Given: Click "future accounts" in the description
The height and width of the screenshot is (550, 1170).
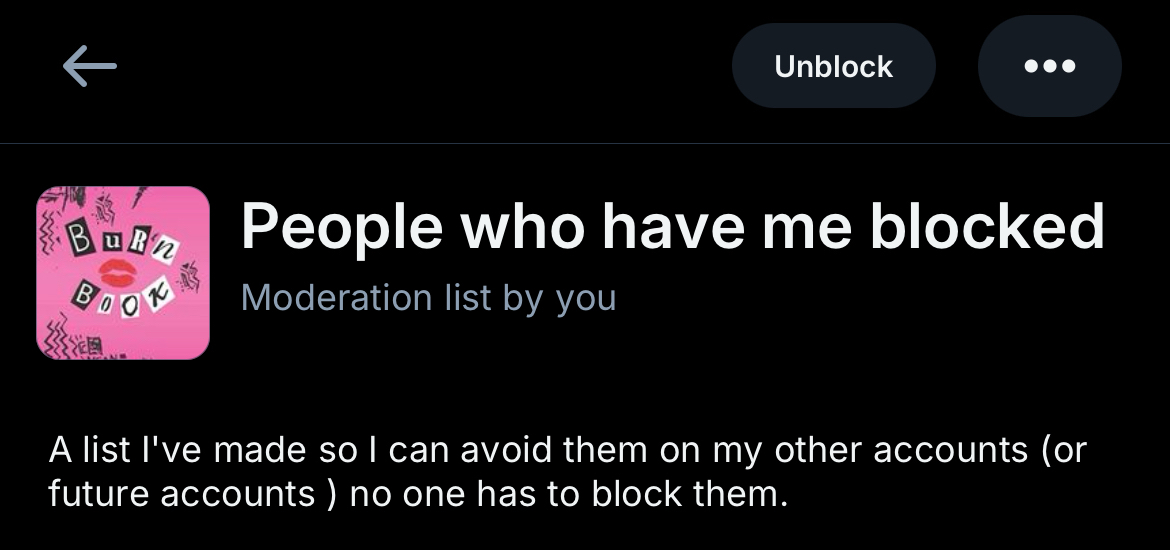Looking at the screenshot, I should click(x=181, y=494).
